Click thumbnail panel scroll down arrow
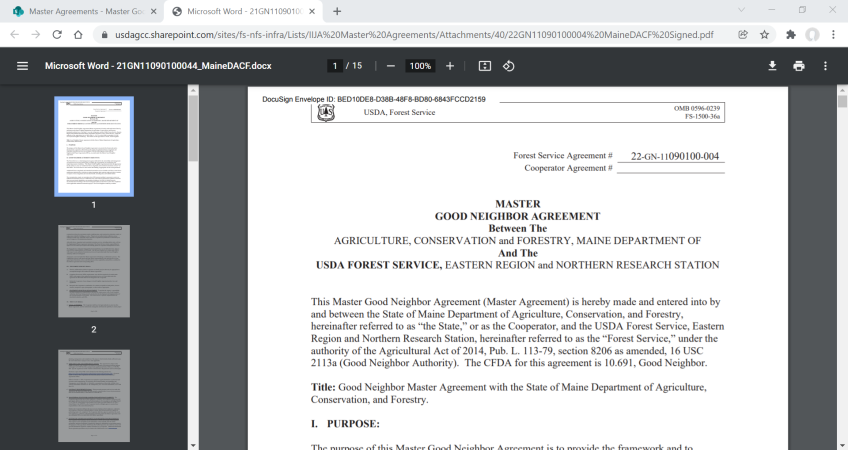Viewport: 848px width, 450px height. pyautogui.click(x=193, y=445)
